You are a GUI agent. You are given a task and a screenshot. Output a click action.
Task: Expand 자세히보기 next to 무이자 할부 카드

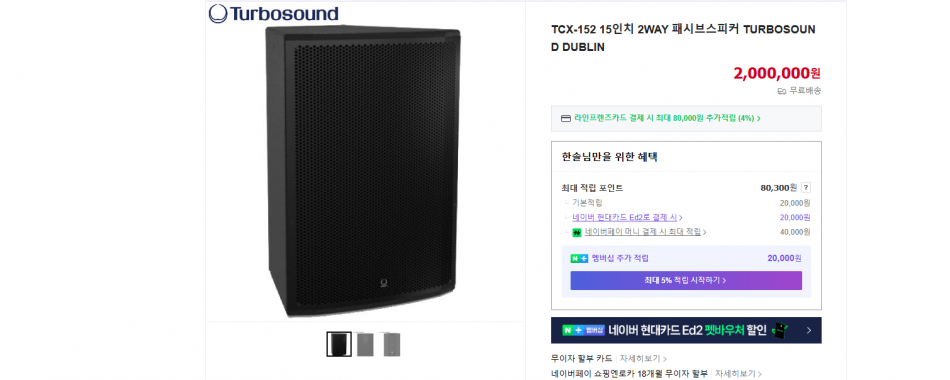click(643, 359)
